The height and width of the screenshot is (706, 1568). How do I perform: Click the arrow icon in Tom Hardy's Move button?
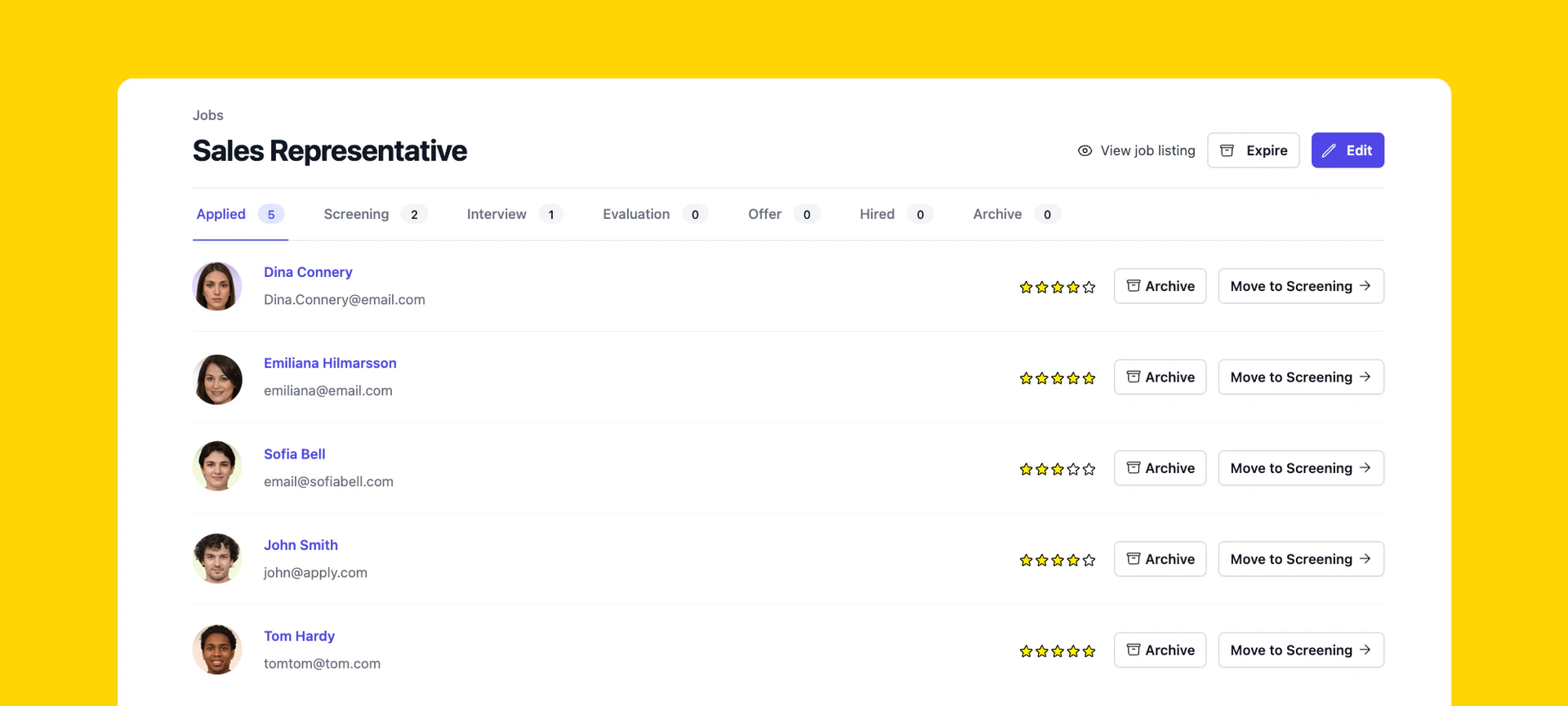(x=1365, y=650)
